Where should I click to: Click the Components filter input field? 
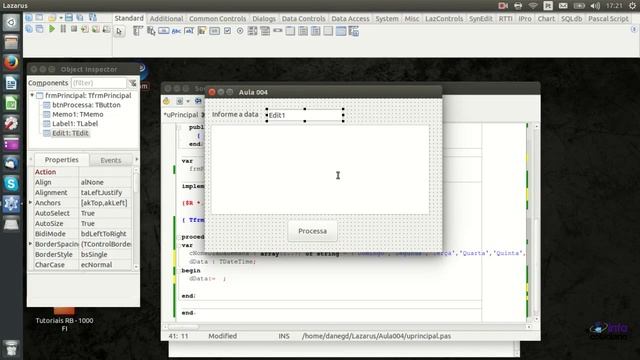coord(99,83)
